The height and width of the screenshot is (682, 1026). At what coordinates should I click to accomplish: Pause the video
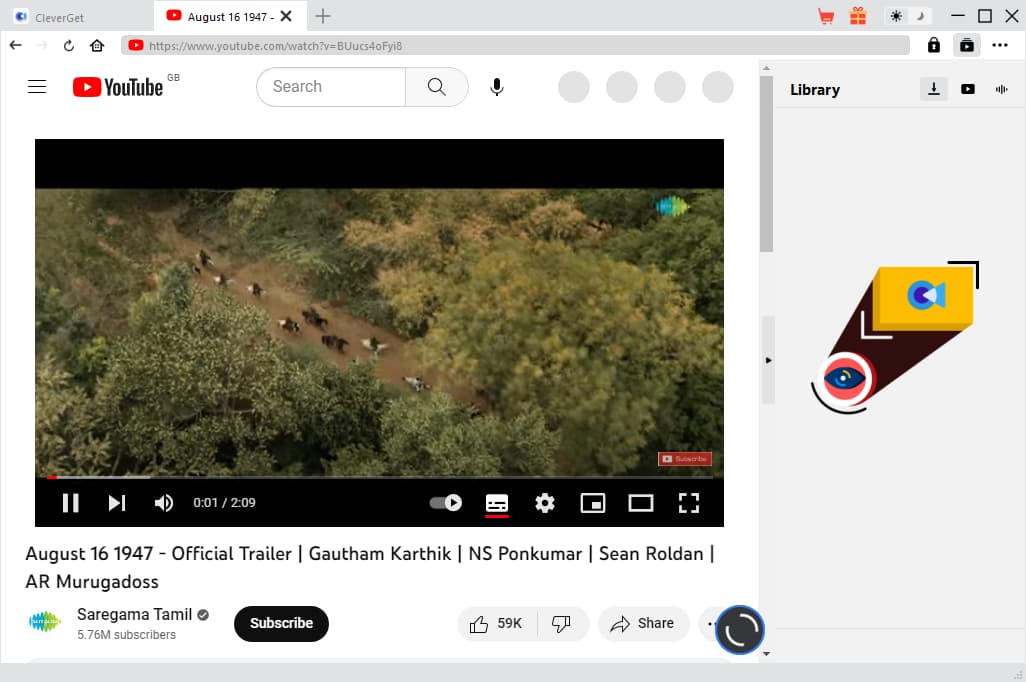(x=71, y=503)
